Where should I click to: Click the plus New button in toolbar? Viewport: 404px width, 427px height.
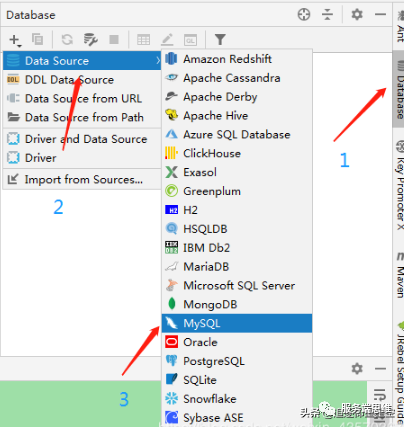click(15, 40)
